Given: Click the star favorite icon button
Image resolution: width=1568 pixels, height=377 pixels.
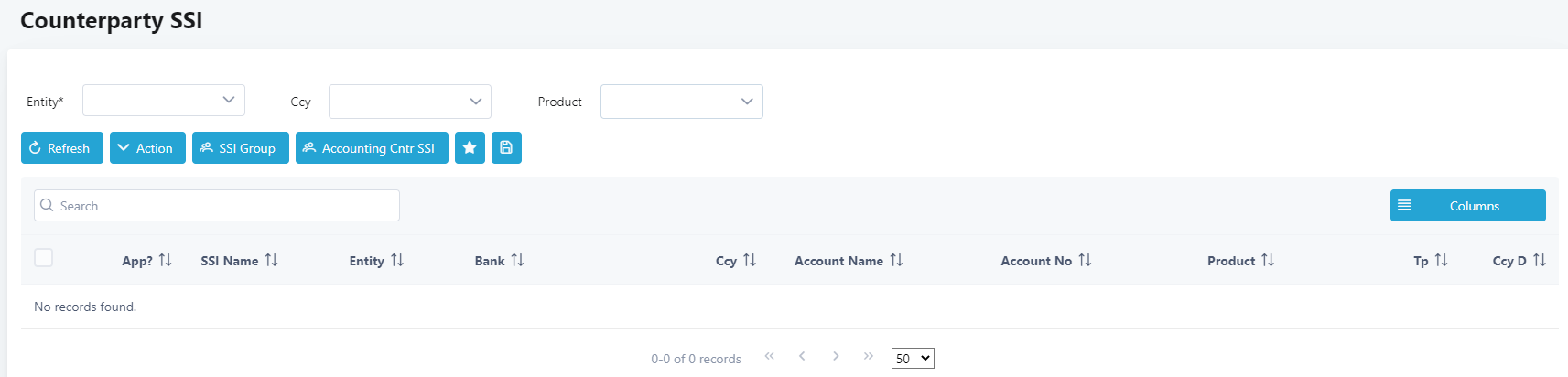Looking at the screenshot, I should pos(470,148).
